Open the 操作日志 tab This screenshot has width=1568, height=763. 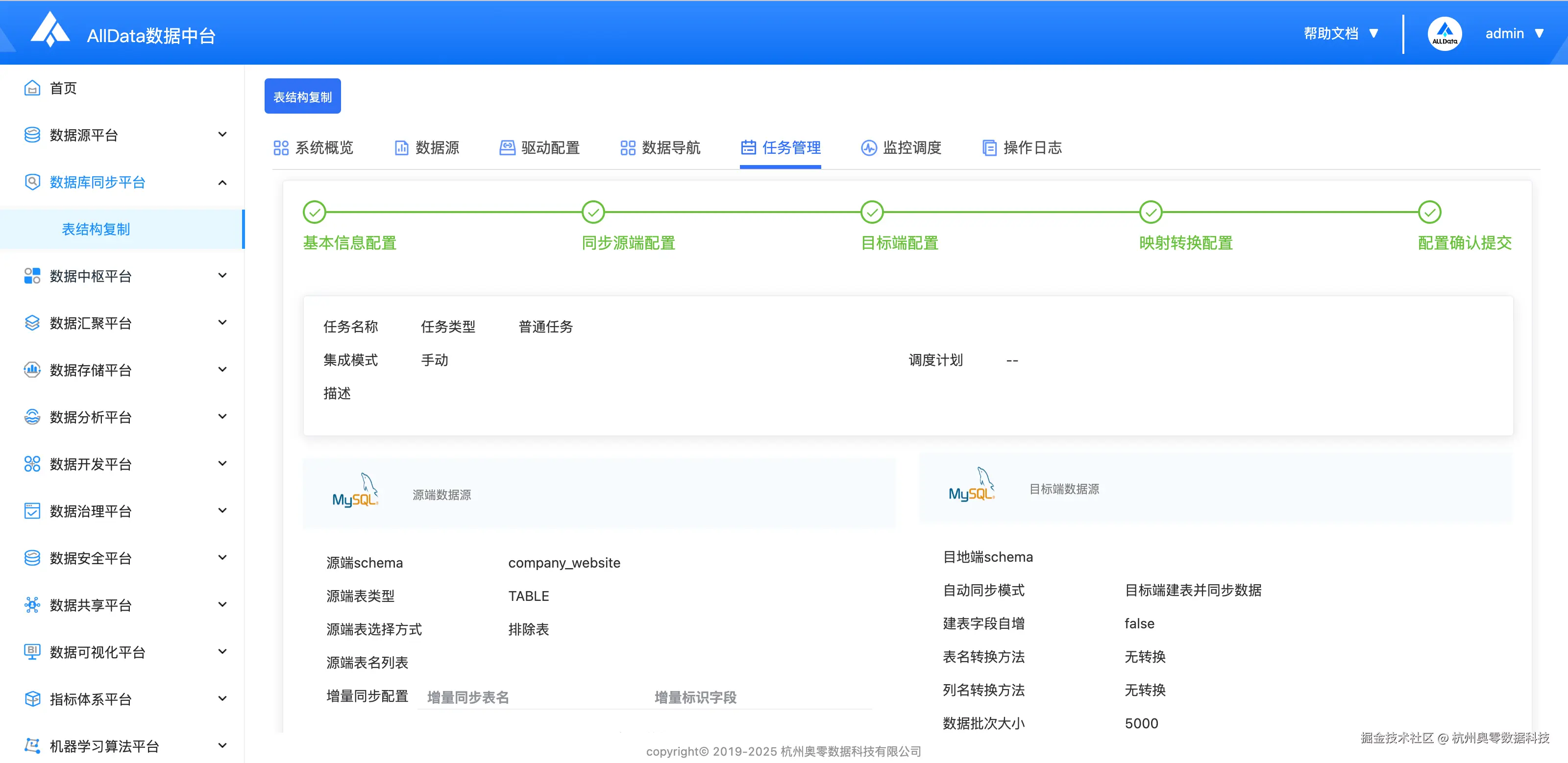[1023, 148]
